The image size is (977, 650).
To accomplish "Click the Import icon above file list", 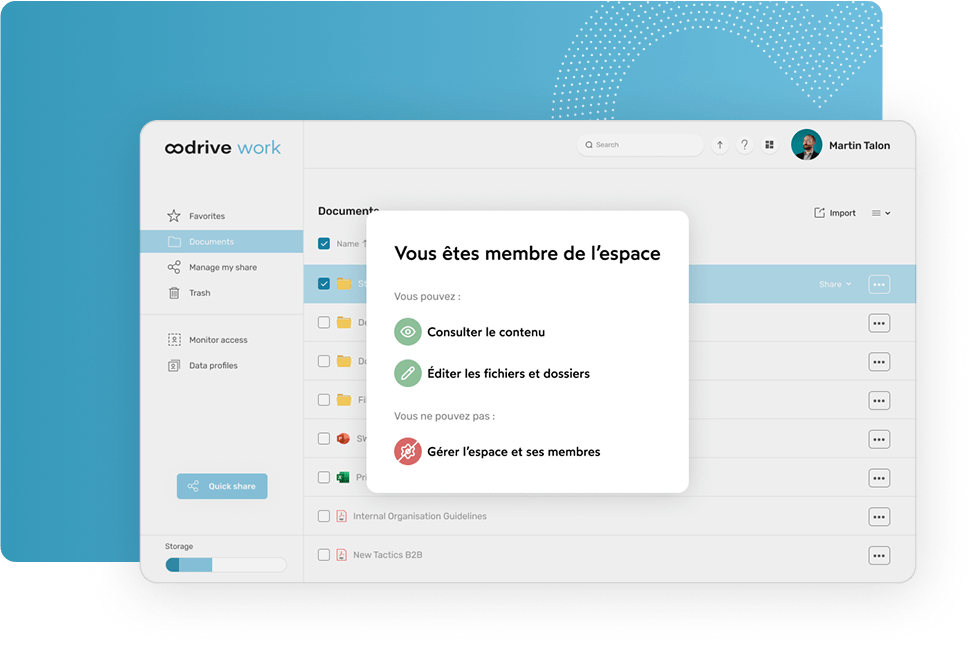I will click(x=820, y=213).
